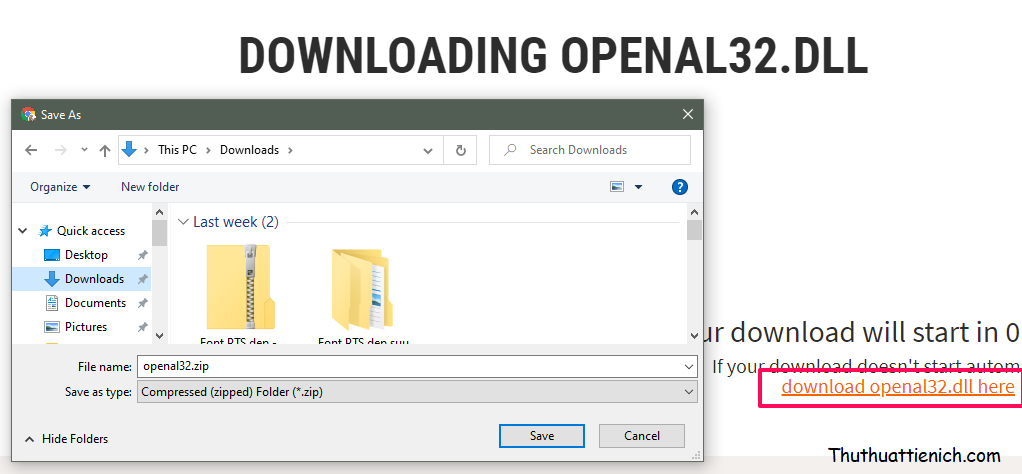Click the navigation pane scroll up arrow
Screen dimensions: 1022x474
pos(160,211)
